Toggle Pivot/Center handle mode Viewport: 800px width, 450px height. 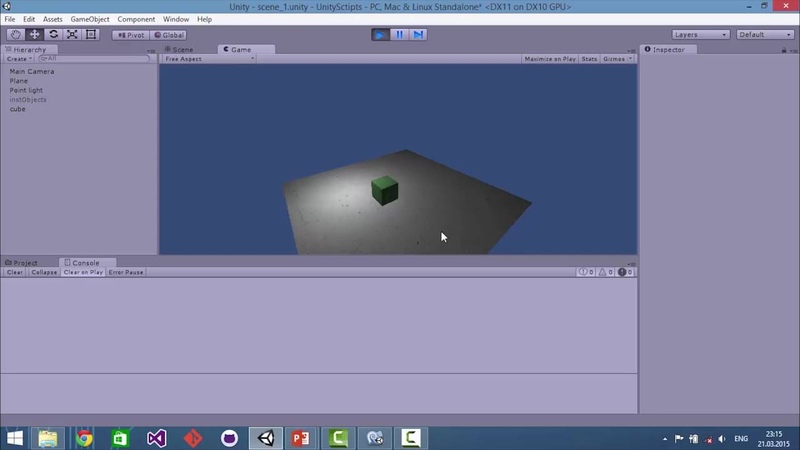pos(131,35)
